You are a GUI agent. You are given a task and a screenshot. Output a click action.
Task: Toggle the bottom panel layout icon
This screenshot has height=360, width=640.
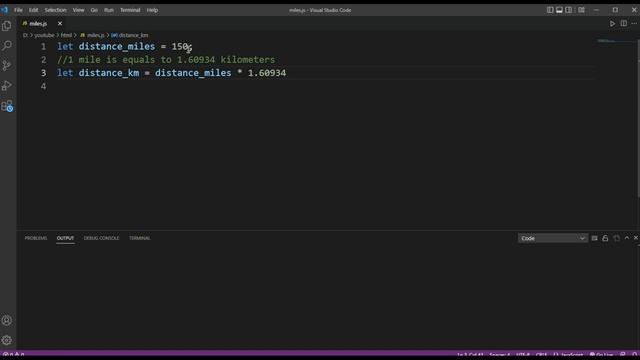click(x=559, y=10)
